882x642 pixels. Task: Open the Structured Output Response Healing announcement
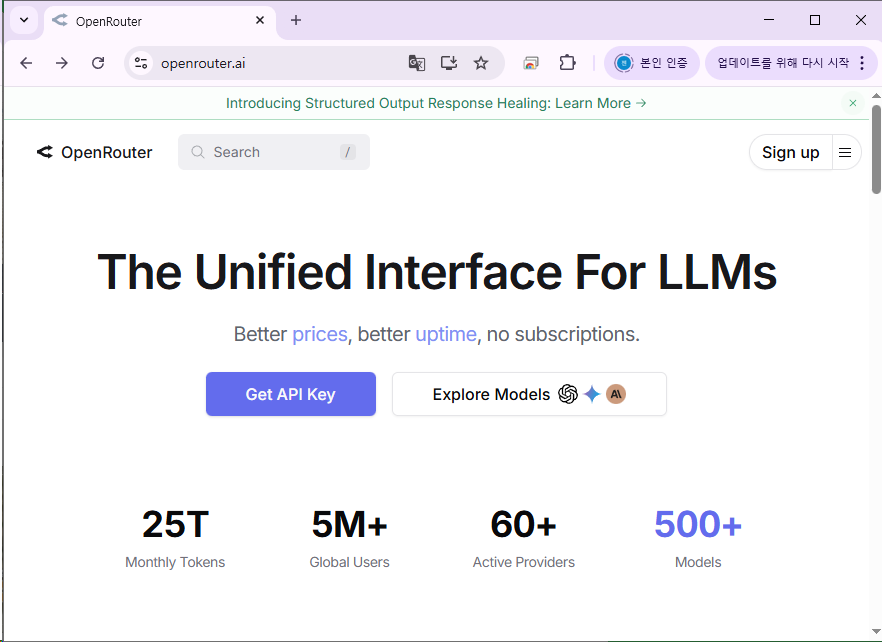click(x=436, y=104)
